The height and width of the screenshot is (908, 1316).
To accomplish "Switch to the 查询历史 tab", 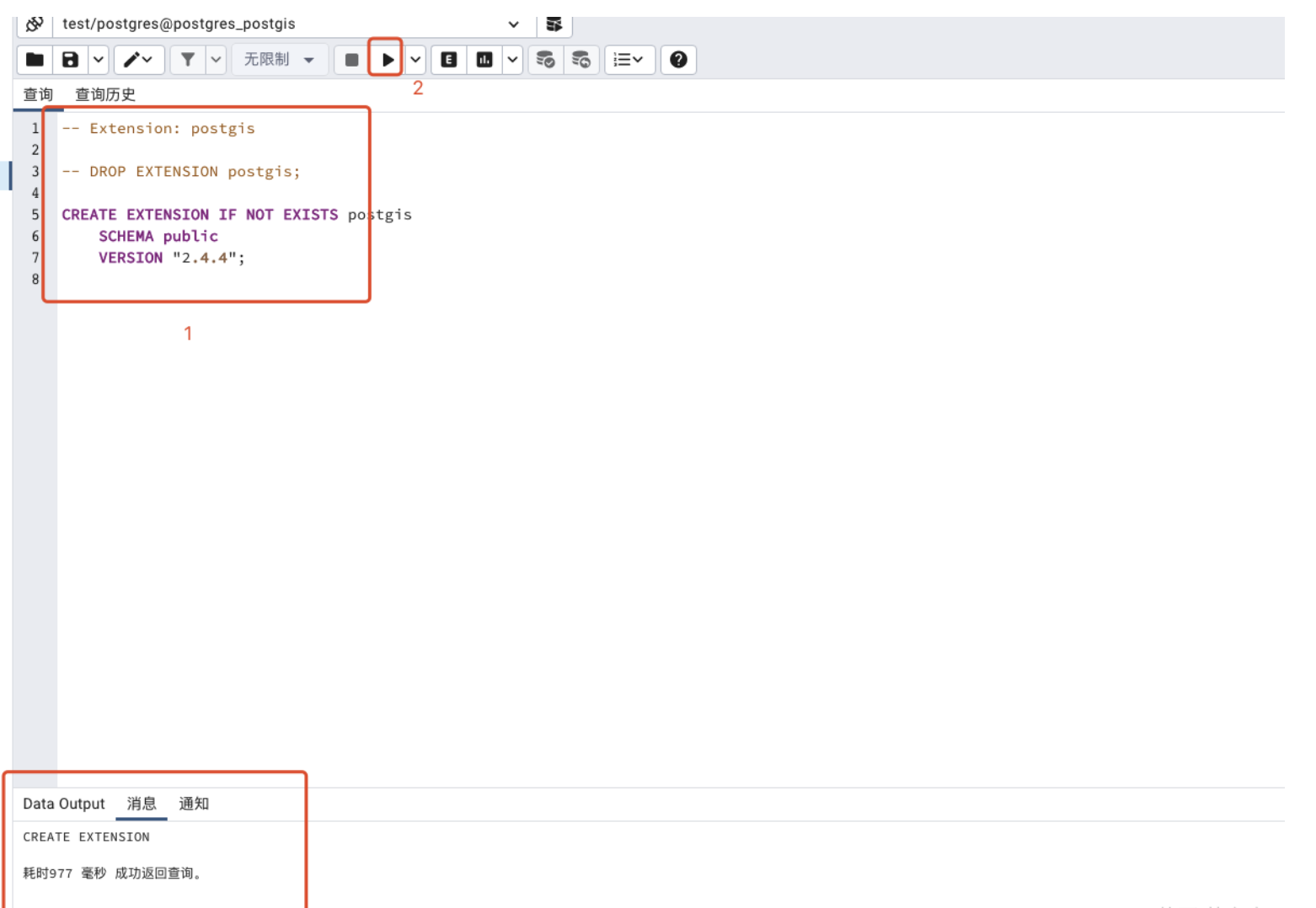I will tap(105, 94).
